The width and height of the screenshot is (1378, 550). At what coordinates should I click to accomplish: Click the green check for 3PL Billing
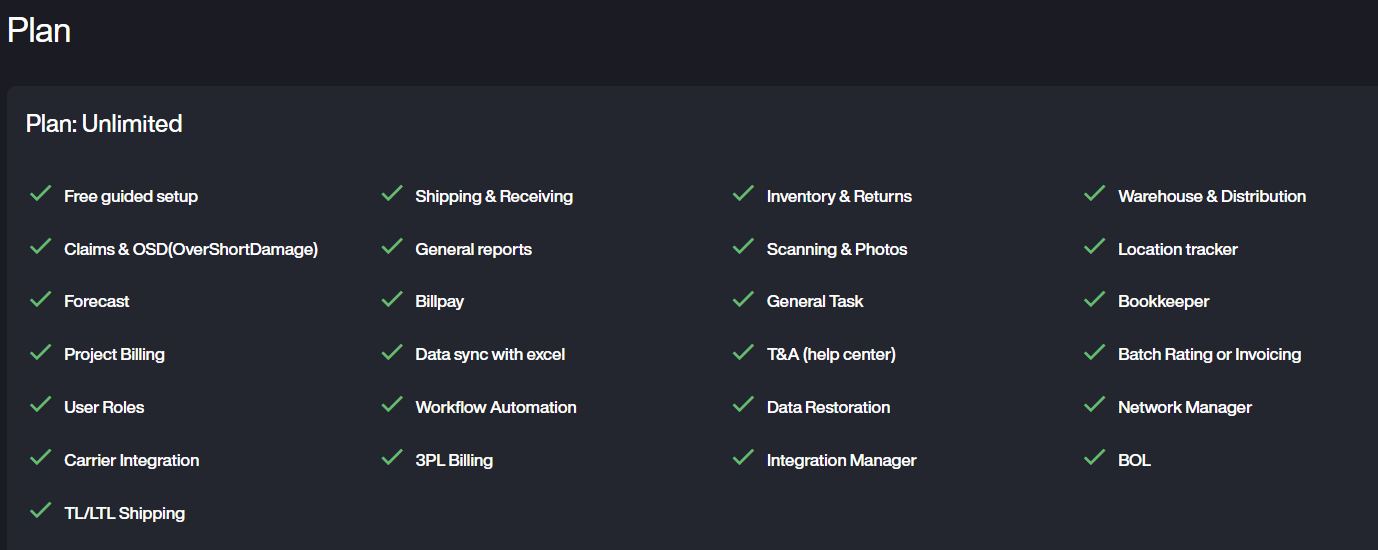pos(392,458)
